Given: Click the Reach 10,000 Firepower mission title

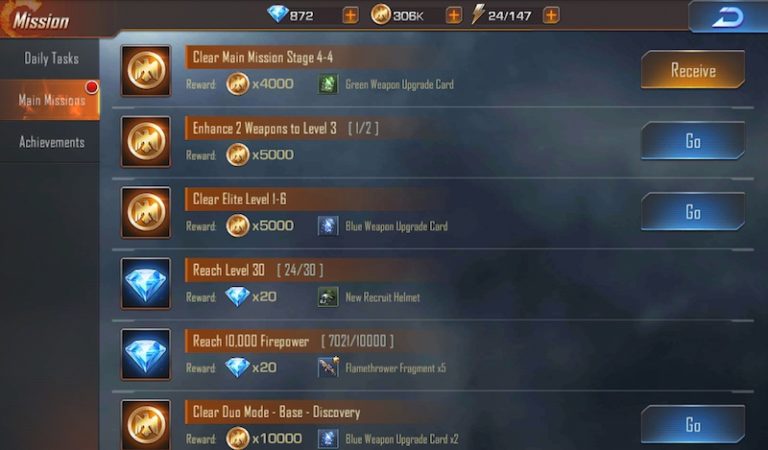Looking at the screenshot, I should 251,341.
